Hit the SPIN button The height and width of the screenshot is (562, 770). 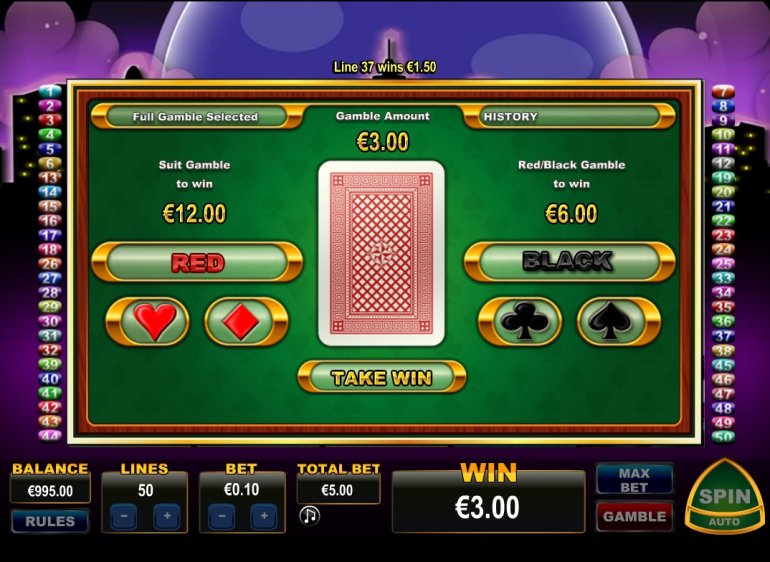point(724,496)
